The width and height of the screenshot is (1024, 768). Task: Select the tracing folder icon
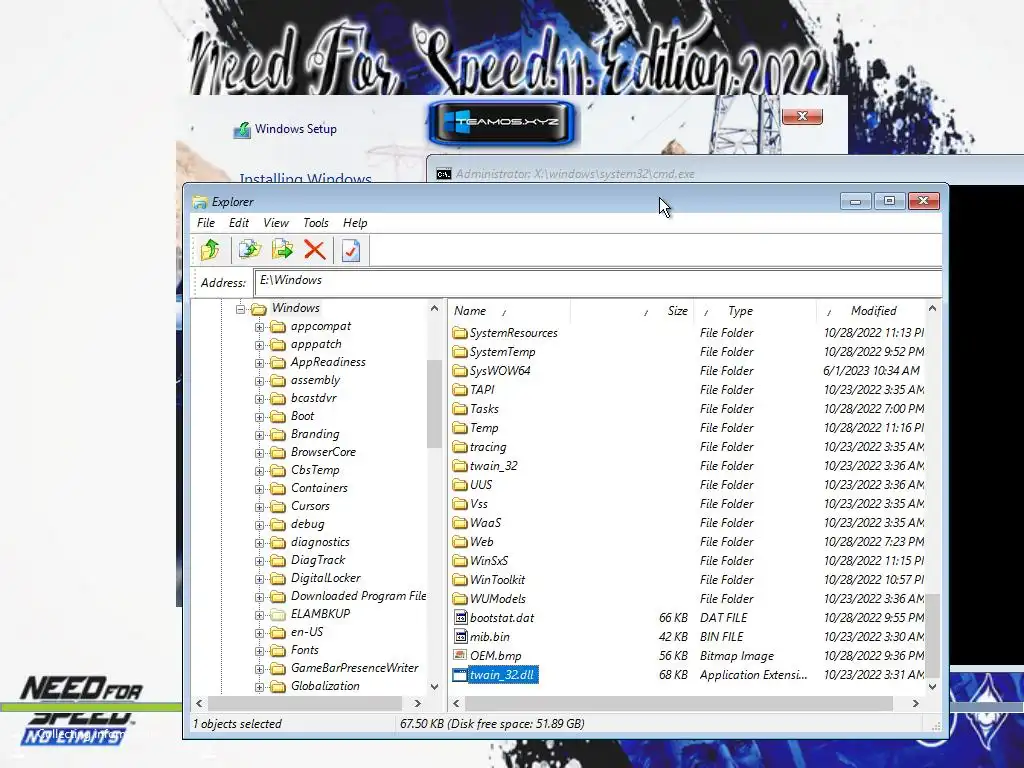[x=460, y=447]
